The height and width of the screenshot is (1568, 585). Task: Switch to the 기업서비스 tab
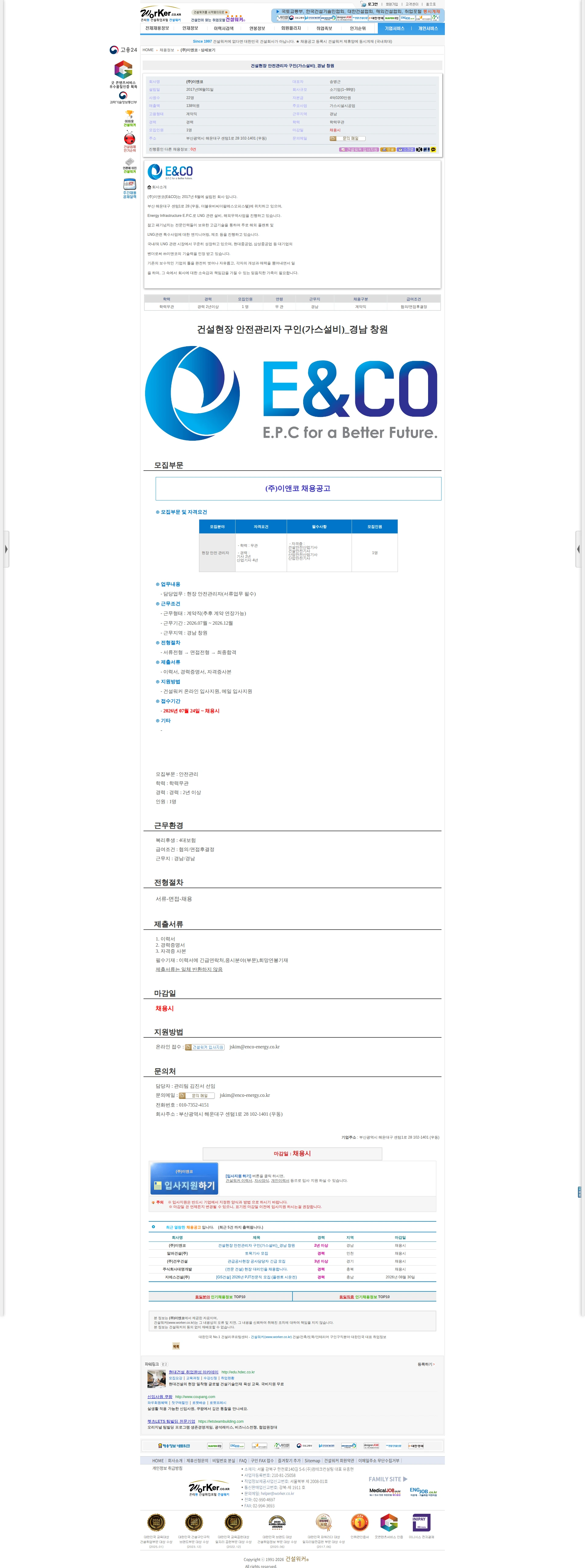[x=395, y=28]
